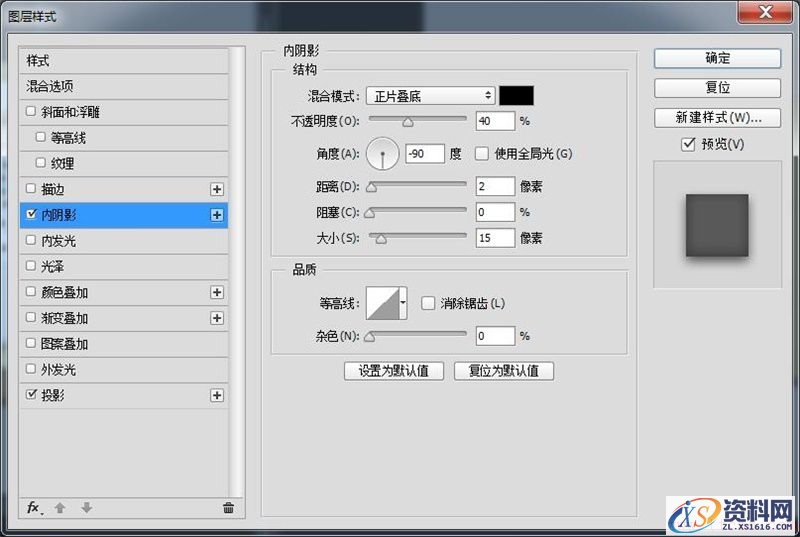Screen dimensions: 800x537
Task: Open the black shadow color swatch
Action: coord(516,95)
